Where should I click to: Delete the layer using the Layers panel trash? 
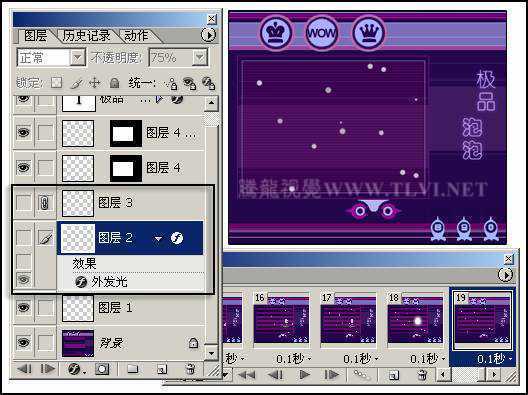(x=190, y=369)
